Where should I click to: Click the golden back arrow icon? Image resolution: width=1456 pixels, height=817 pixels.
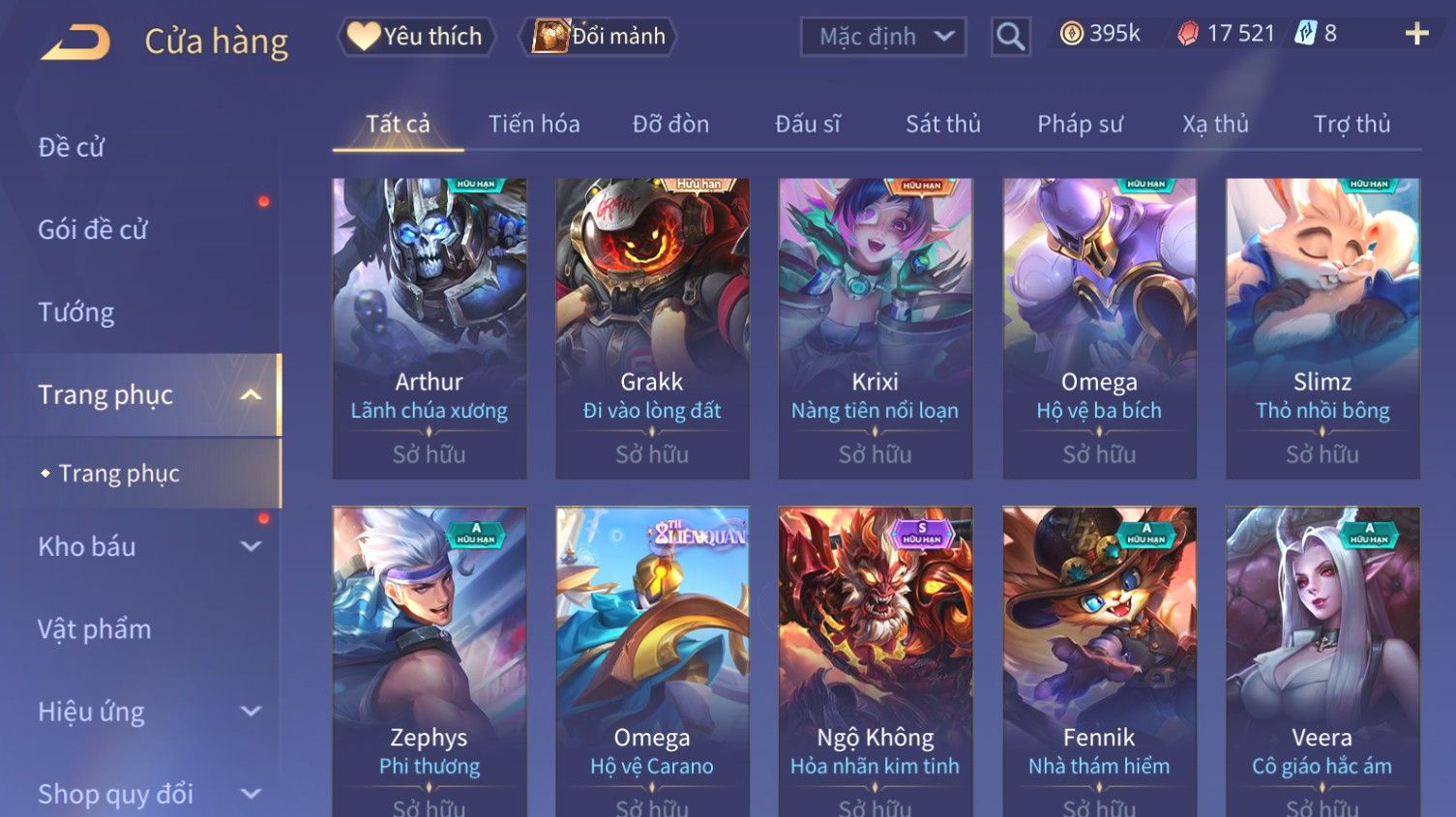75,42
